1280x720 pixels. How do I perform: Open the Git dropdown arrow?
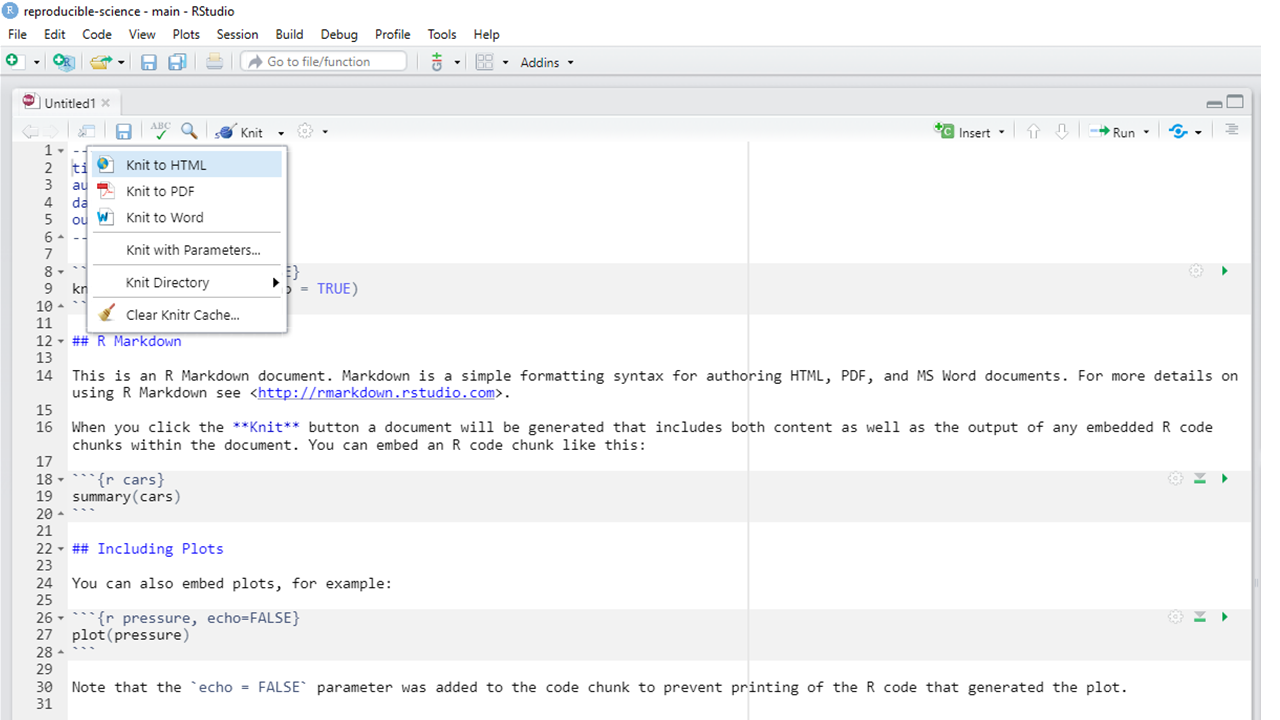click(457, 62)
